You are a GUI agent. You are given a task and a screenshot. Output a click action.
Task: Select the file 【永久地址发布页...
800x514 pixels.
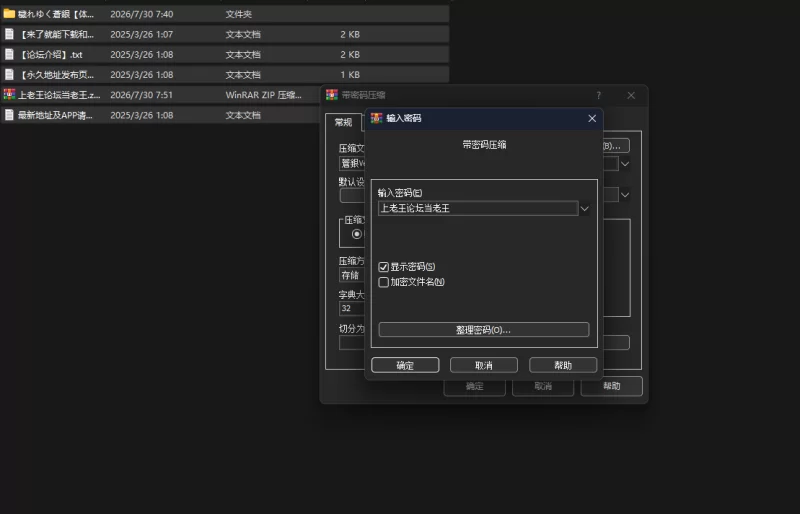(x=56, y=75)
